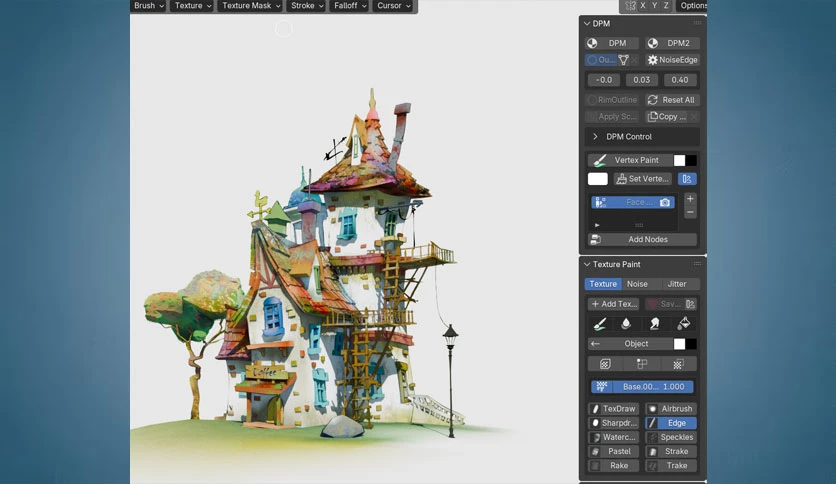Click the camera icon on Face ... entry
Image resolution: width=836 pixels, height=484 pixels.
(x=665, y=202)
